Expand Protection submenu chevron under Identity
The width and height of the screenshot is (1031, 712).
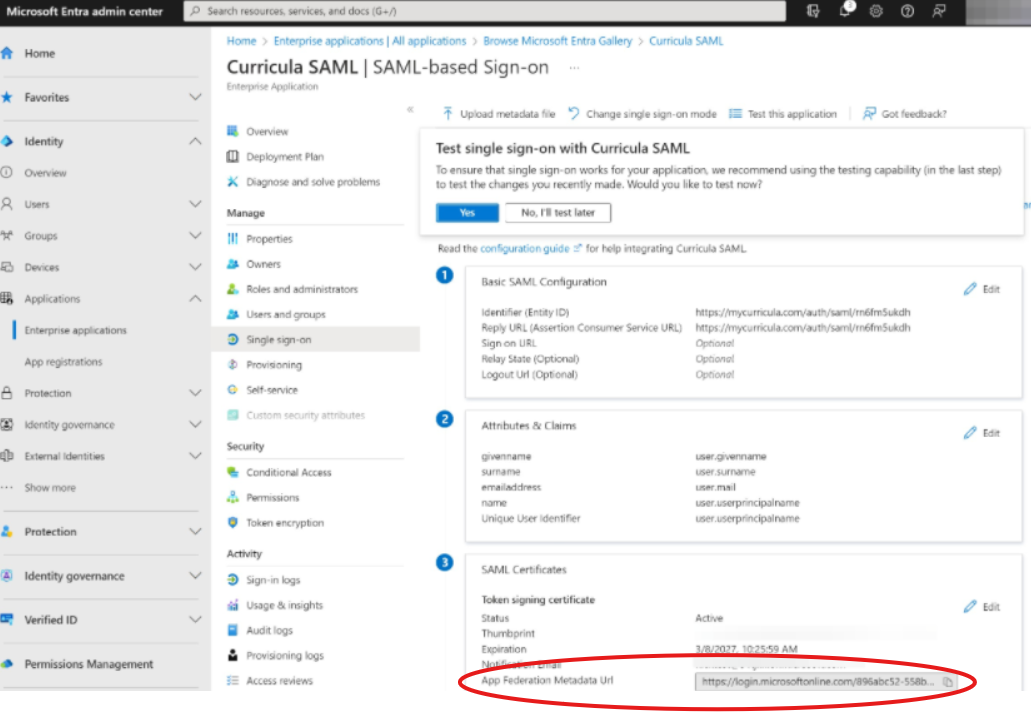(x=195, y=392)
